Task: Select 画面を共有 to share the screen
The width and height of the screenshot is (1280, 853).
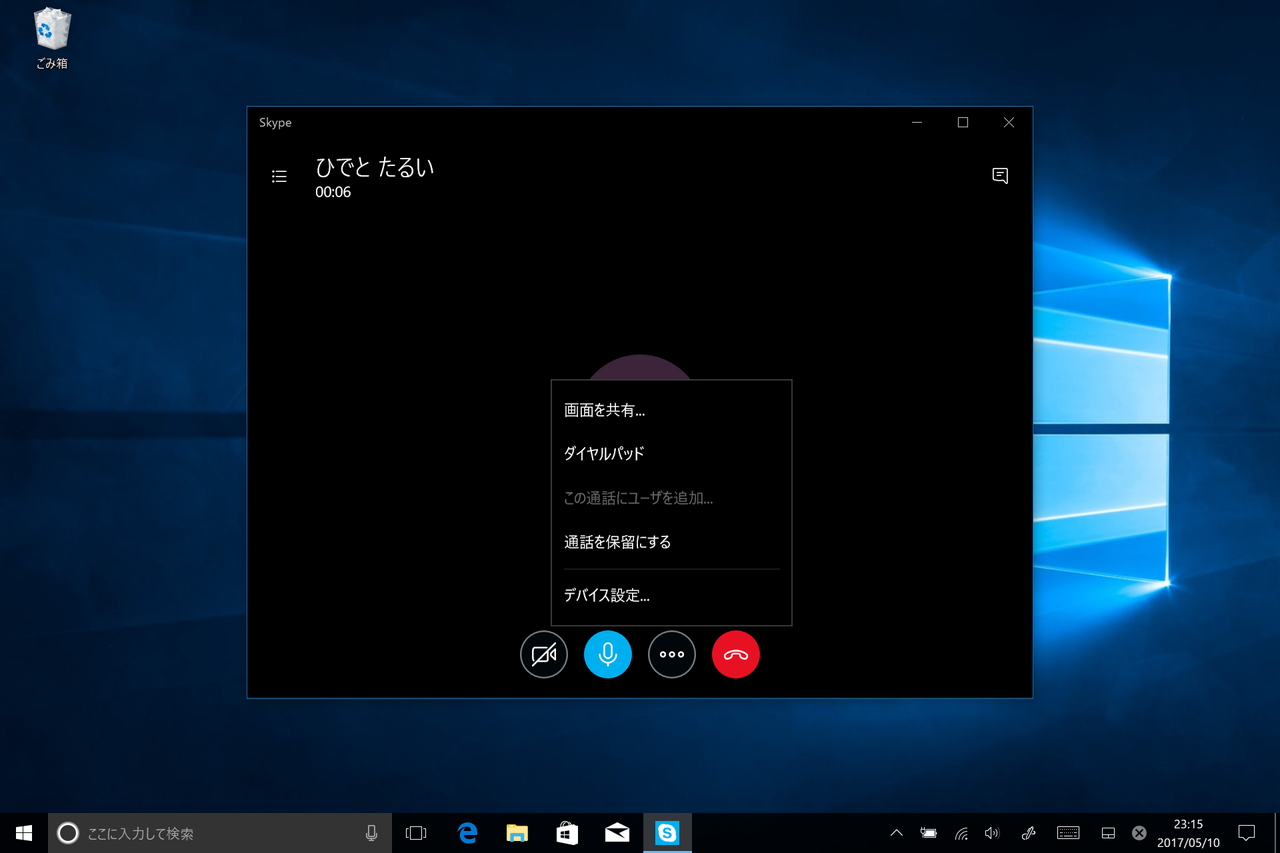Action: [606, 409]
